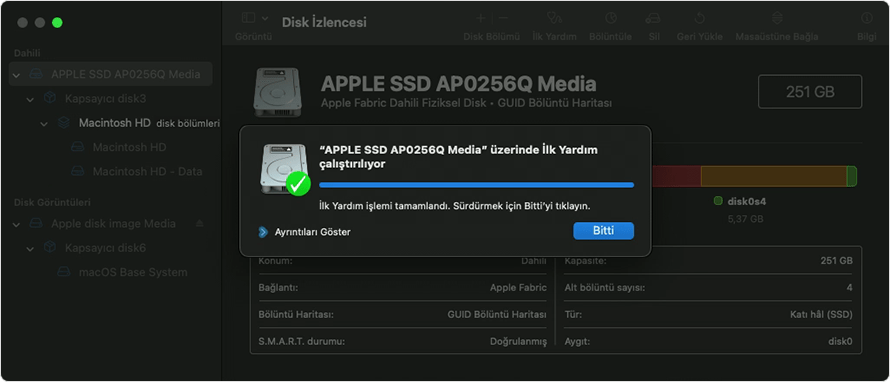Click the disk0s4 partition label
The image size is (890, 382).
747,202
